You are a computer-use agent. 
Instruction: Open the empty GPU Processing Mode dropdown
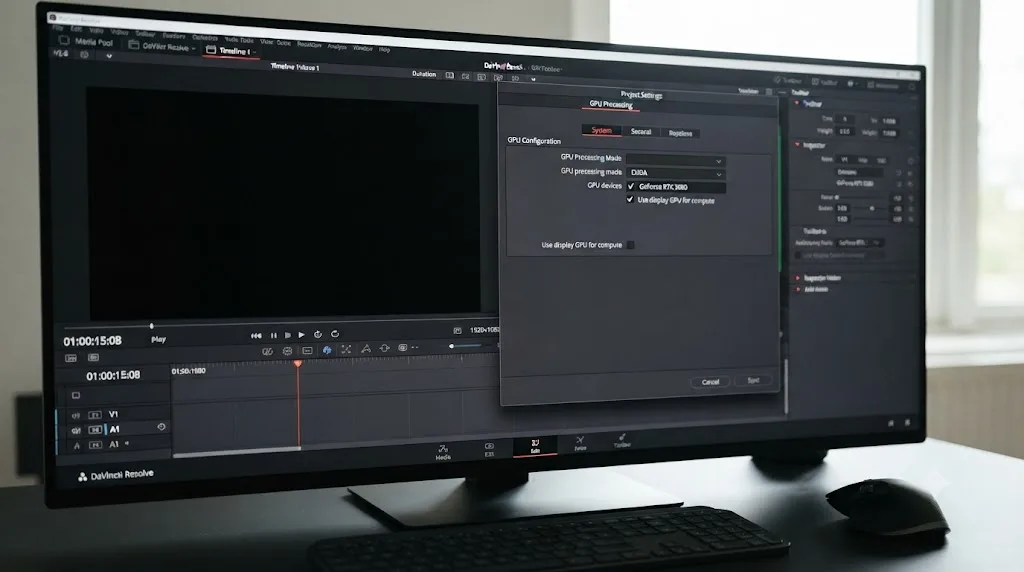675,160
